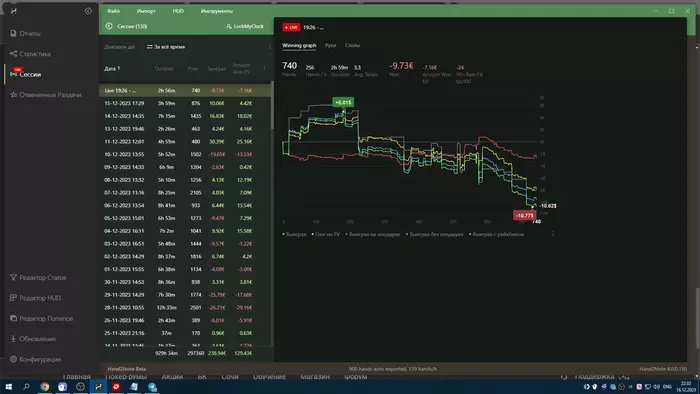
Task: Sort sessions by the Duration column
Action: coord(164,69)
